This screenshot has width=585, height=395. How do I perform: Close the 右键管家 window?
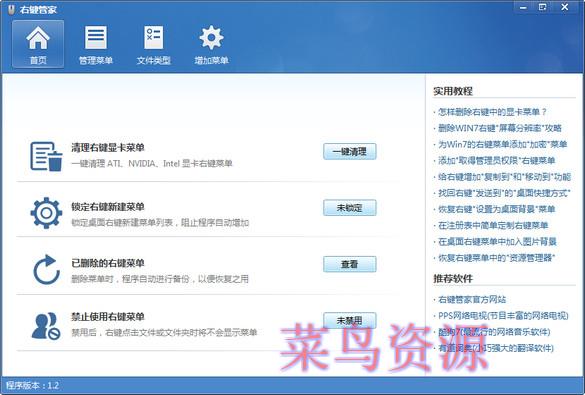click(564, 7)
